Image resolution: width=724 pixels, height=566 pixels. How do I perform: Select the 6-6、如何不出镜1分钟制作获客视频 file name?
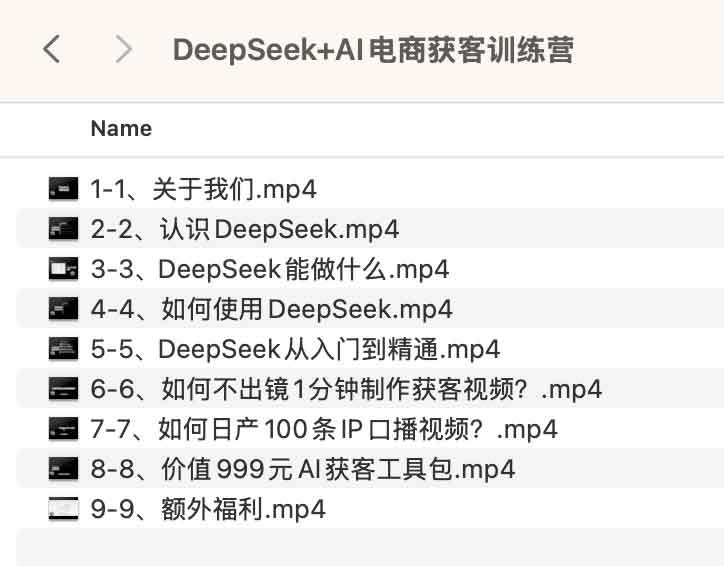pos(346,389)
